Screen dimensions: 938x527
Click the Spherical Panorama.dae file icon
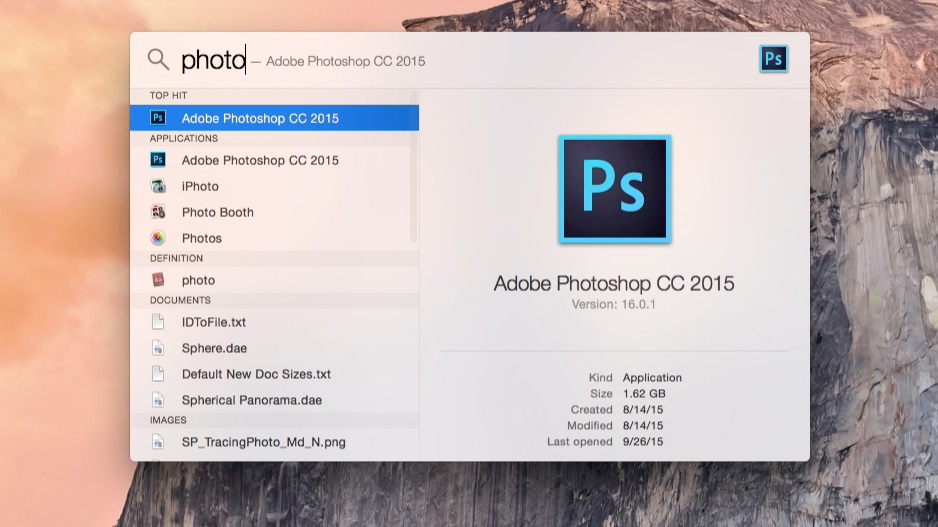pyautogui.click(x=158, y=400)
